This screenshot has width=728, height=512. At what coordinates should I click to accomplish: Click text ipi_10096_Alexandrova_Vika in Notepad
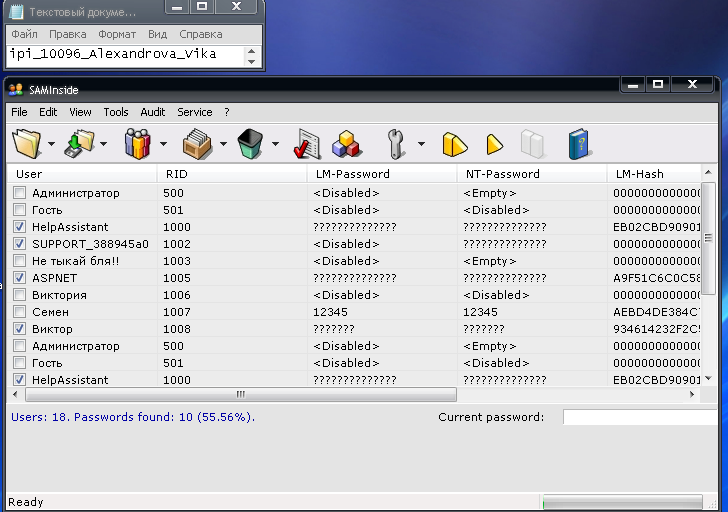click(113, 54)
